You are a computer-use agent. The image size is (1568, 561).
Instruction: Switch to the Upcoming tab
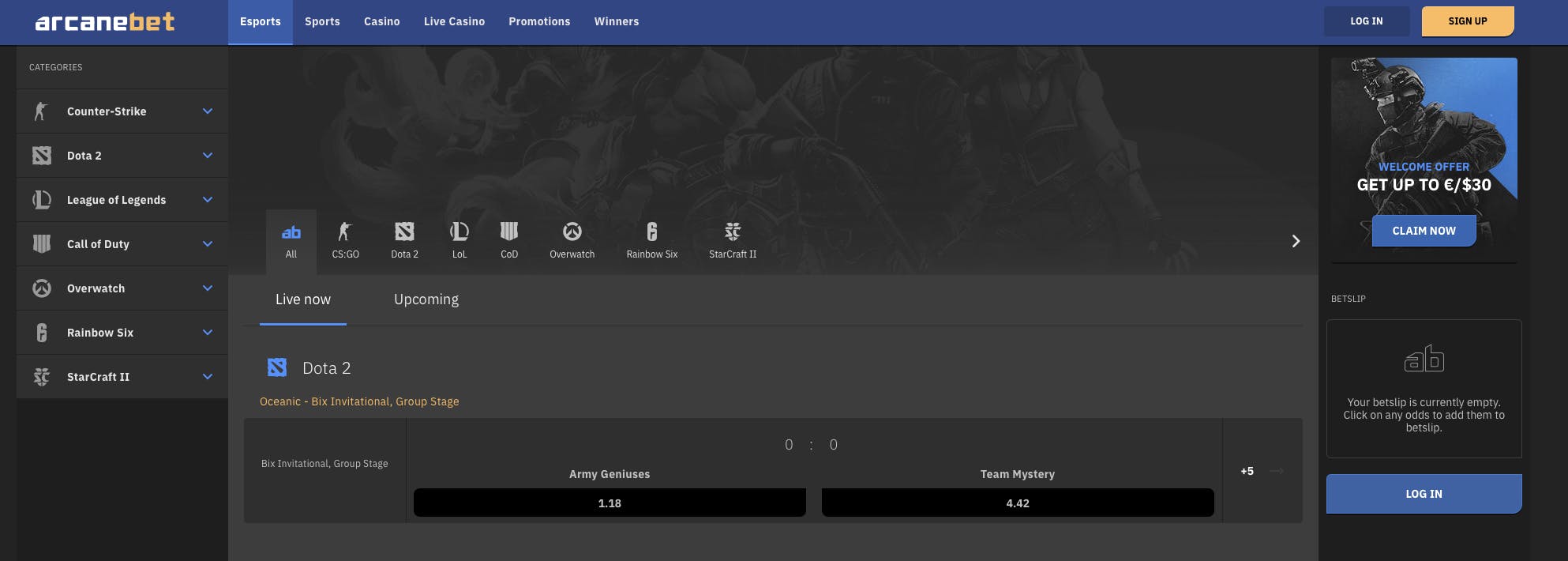pyautogui.click(x=426, y=299)
